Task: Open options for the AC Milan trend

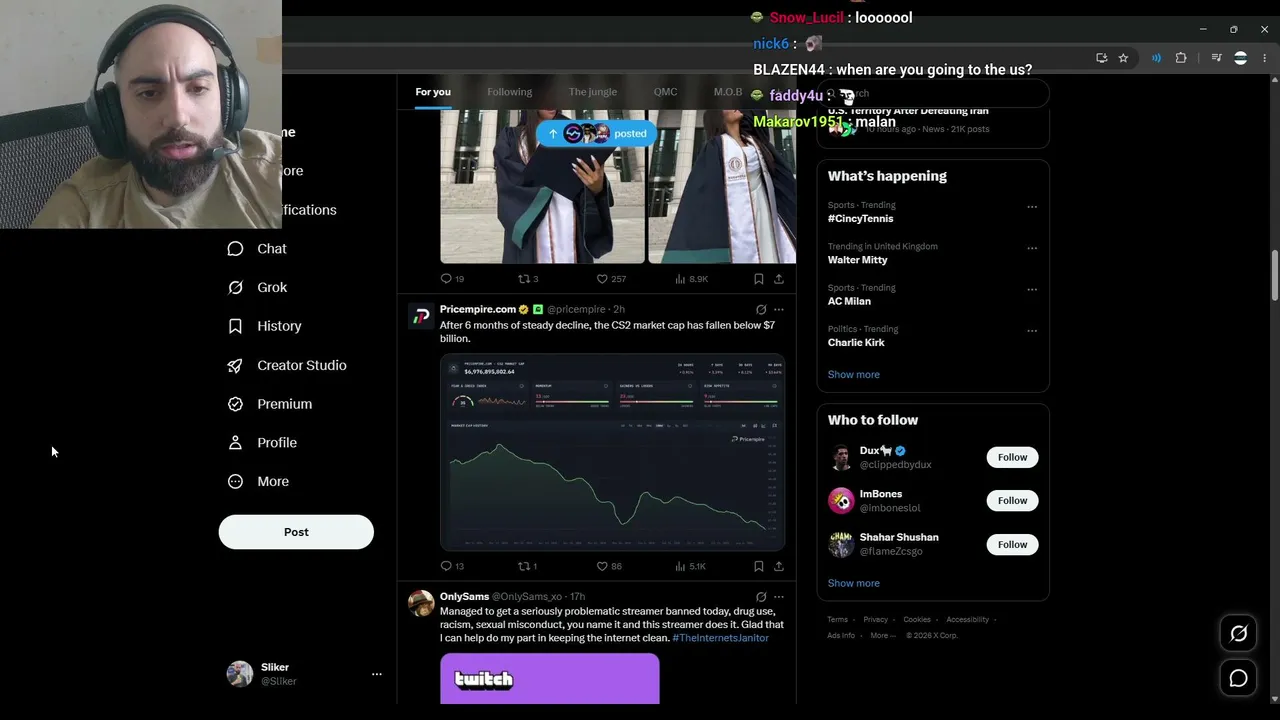Action: [x=1032, y=290]
